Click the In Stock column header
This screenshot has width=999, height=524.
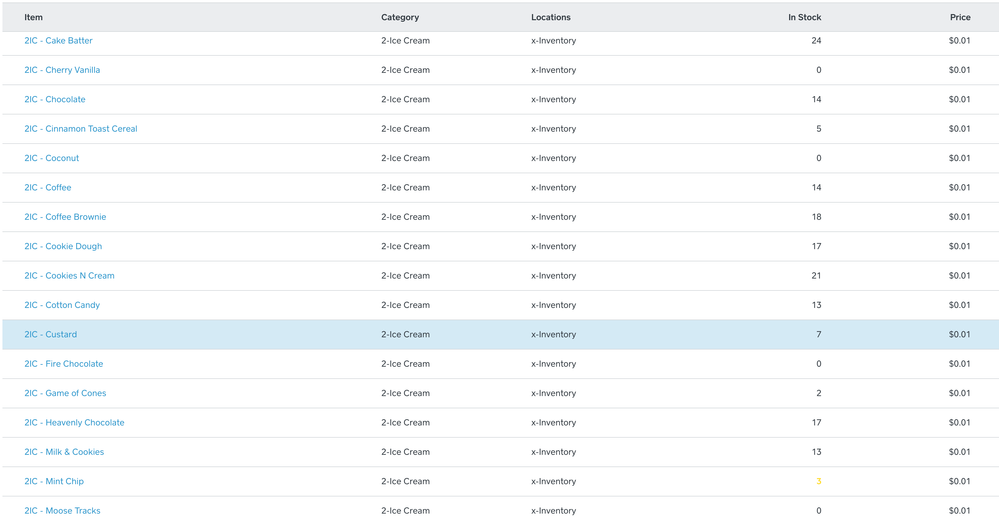coord(804,17)
